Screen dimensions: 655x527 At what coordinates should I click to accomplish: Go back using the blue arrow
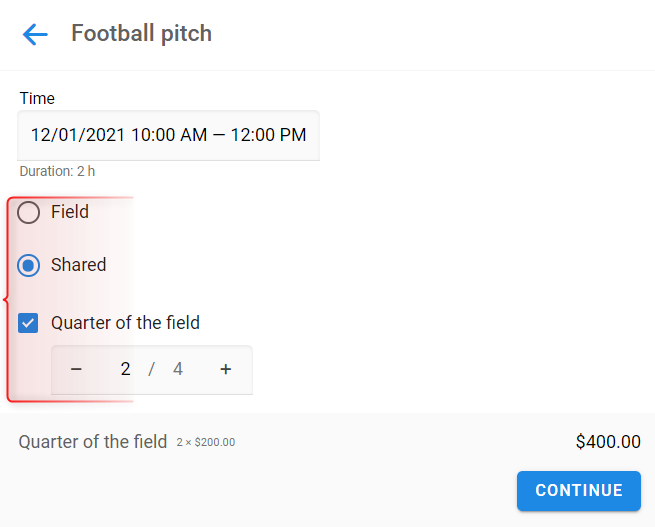[35, 34]
